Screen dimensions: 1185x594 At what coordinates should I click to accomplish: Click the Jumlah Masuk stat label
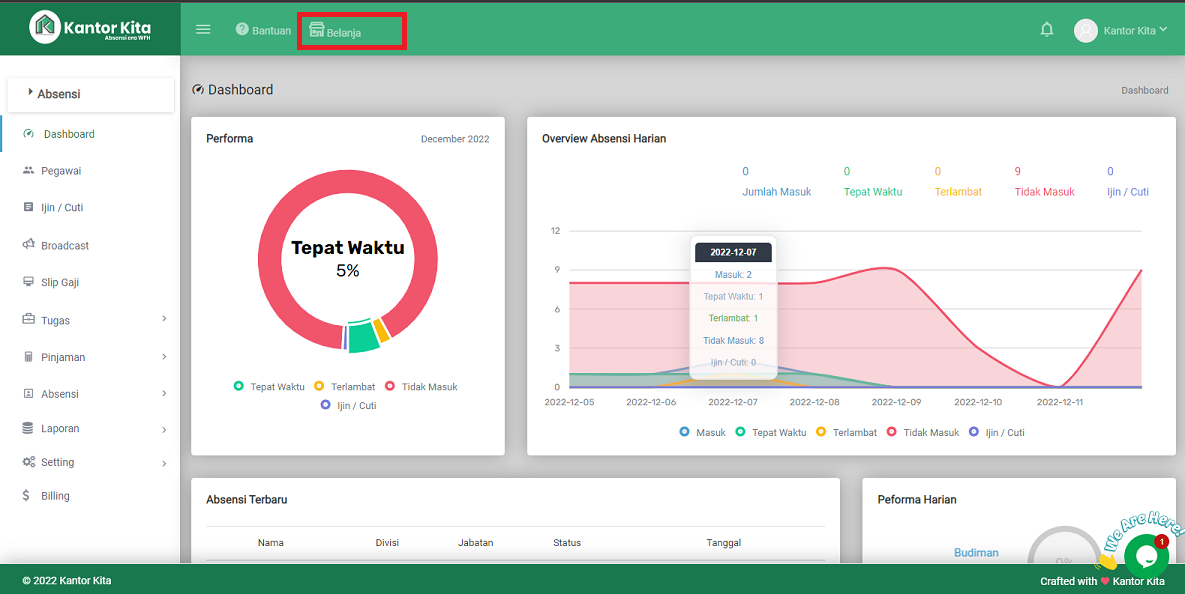tap(776, 192)
